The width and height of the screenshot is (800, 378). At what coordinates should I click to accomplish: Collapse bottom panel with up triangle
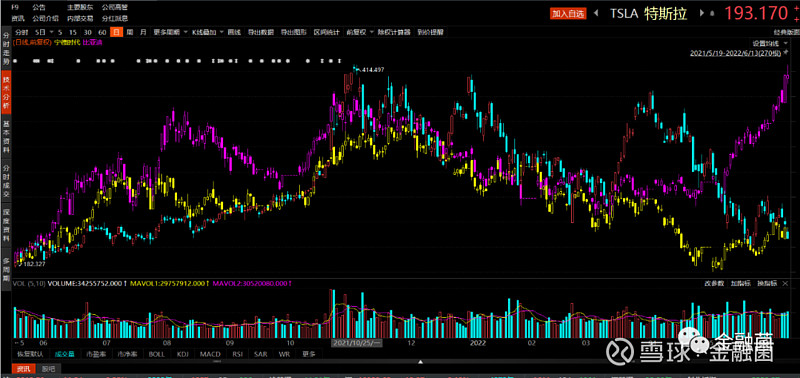tap(420, 362)
